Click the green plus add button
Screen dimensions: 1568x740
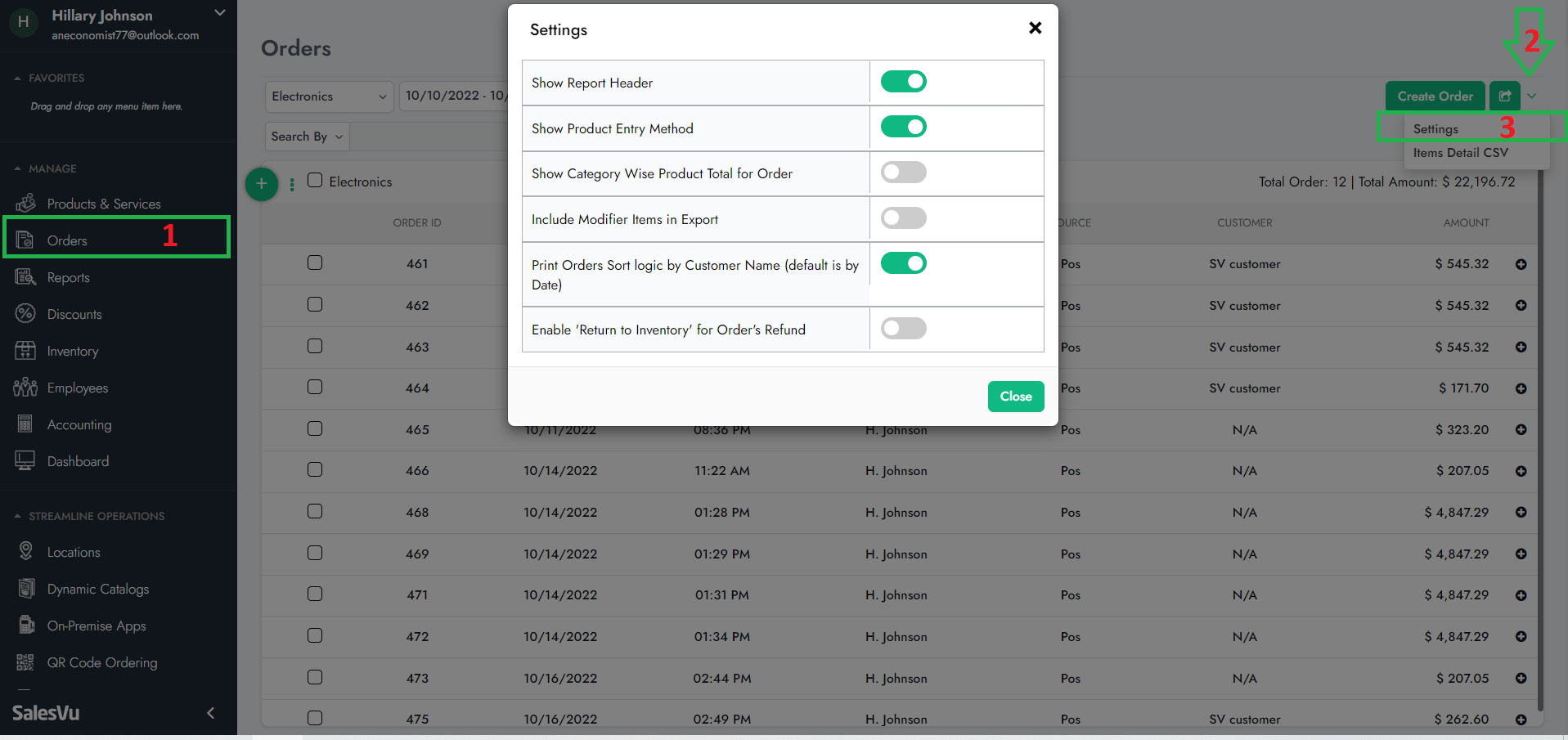point(262,183)
